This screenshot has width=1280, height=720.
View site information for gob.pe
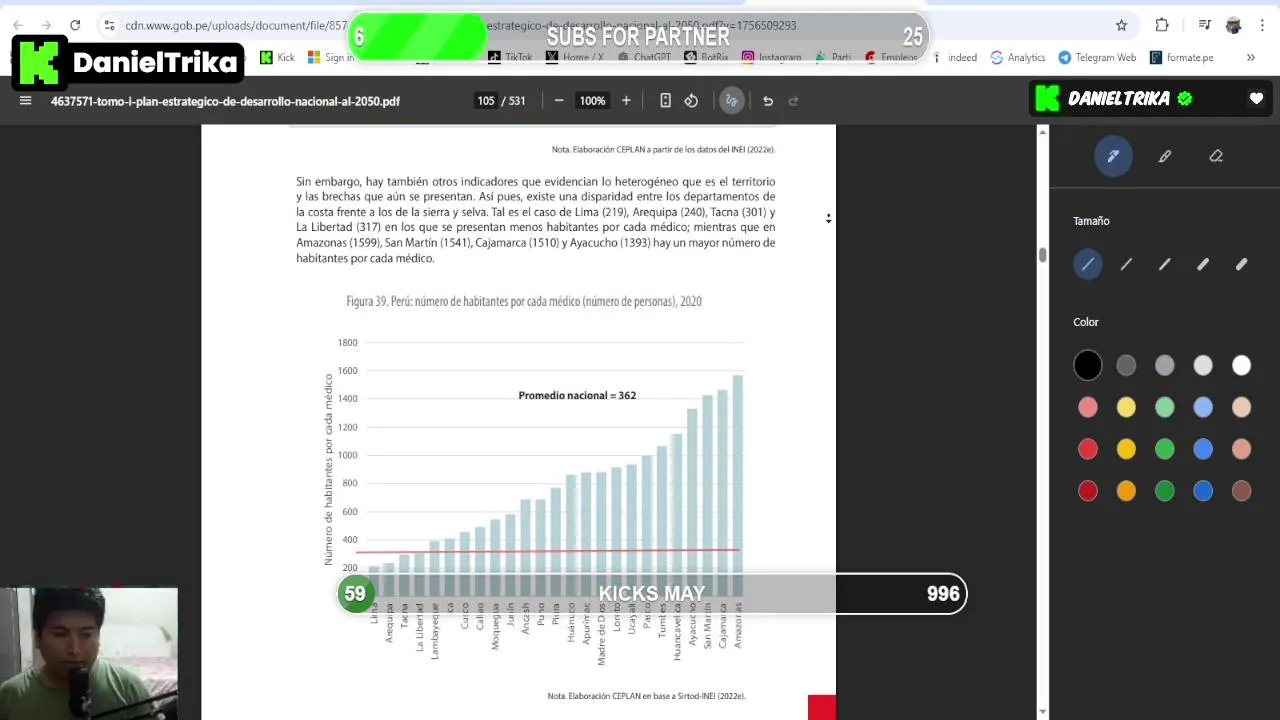point(109,25)
